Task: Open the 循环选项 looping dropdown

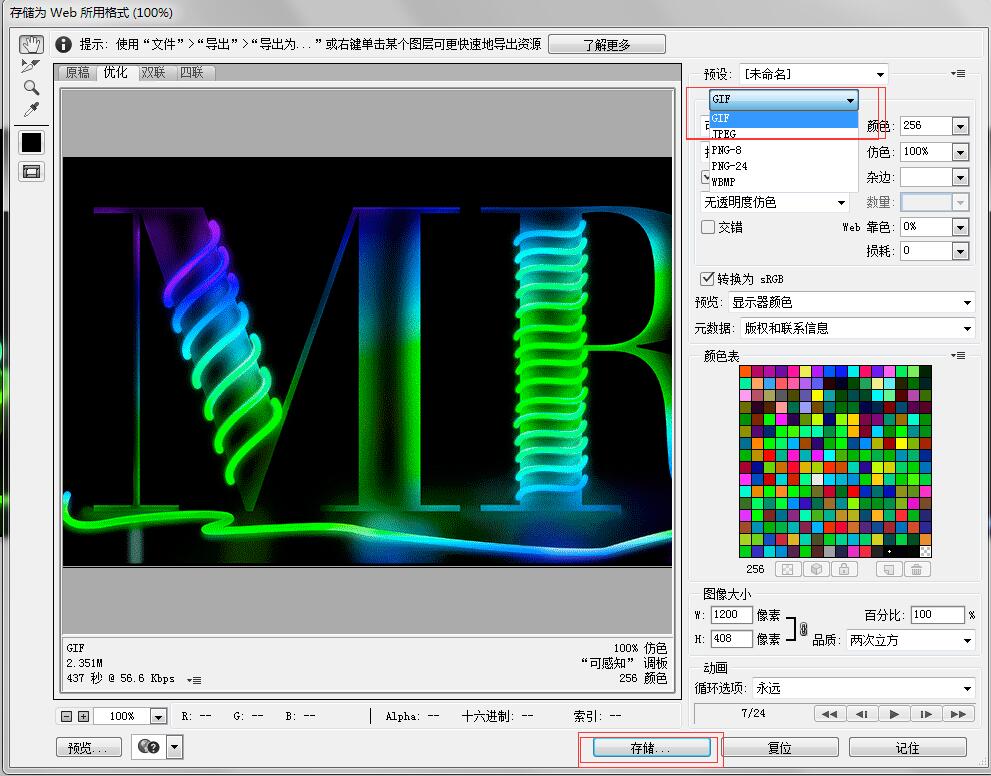Action: (x=863, y=688)
